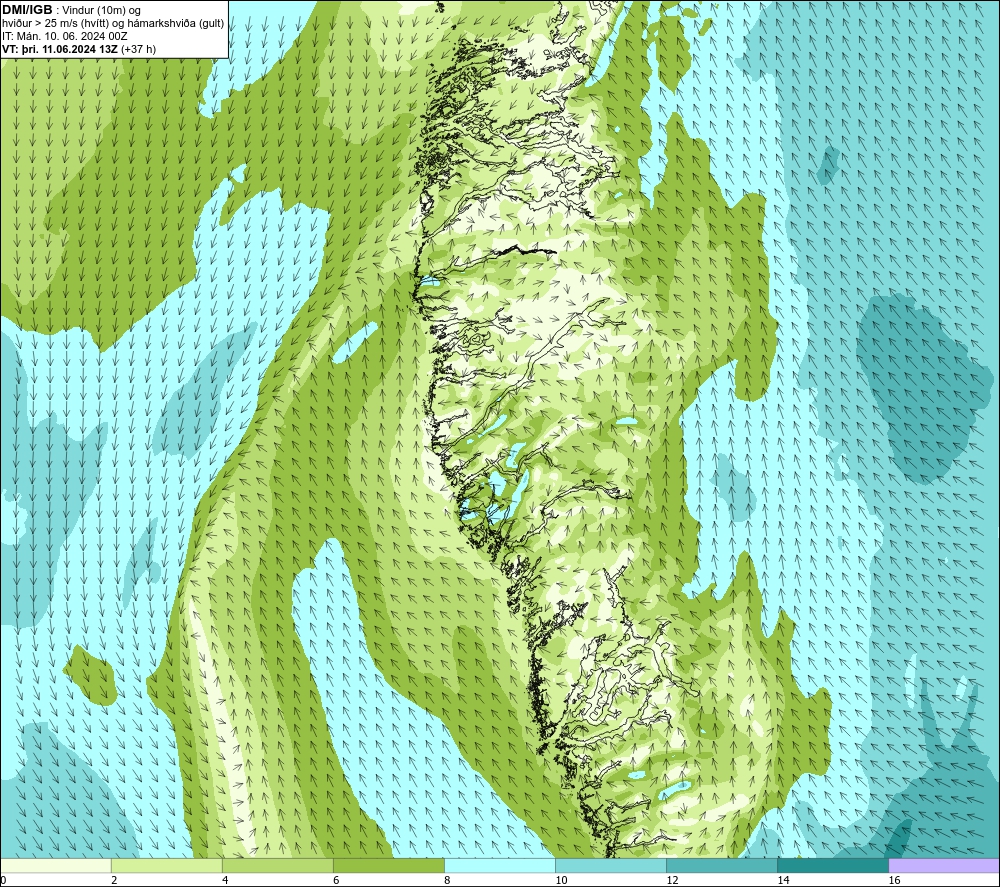Click the legend label 8

point(447,880)
